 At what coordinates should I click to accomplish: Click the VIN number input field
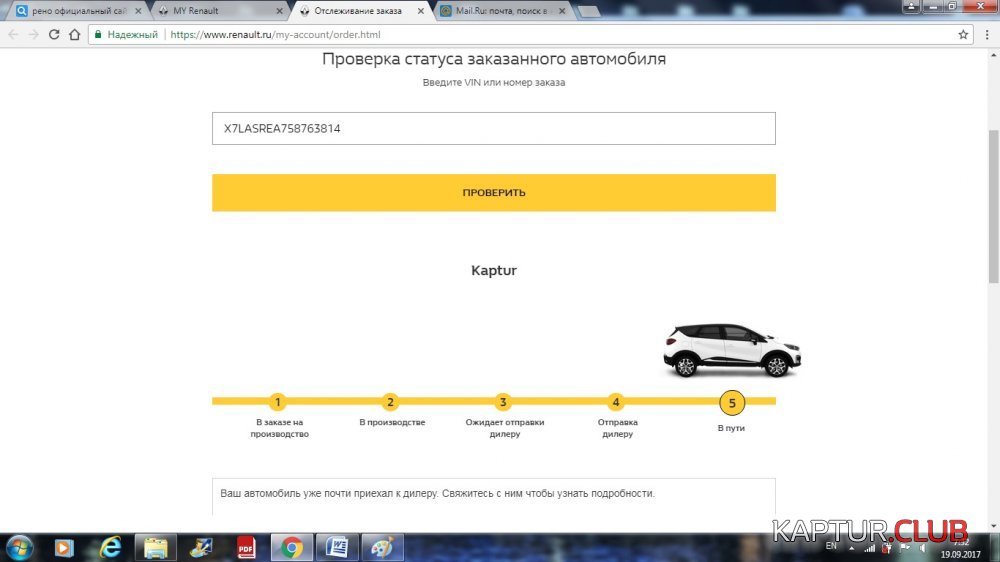tap(493, 129)
